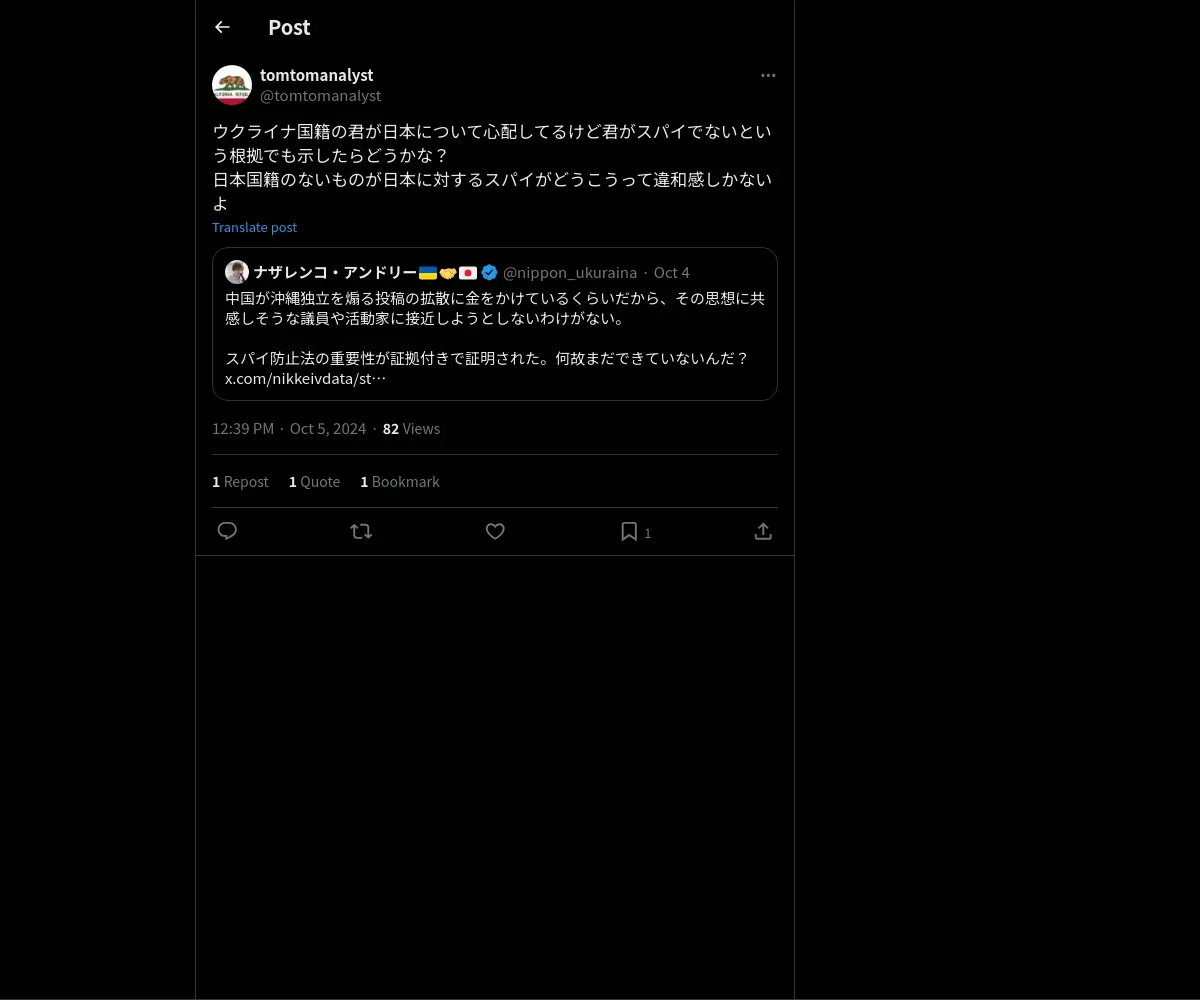Viewport: 1200px width, 1000px height.
Task: Click the blue verified badge in quote
Action: click(x=489, y=272)
